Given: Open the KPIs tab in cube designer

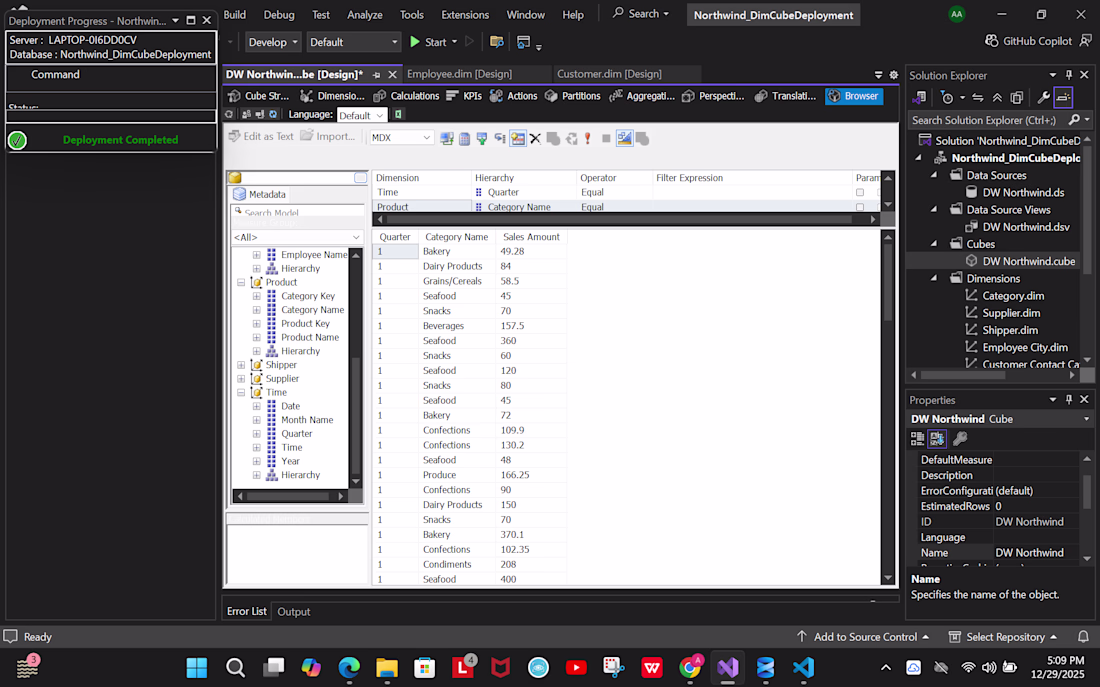Looking at the screenshot, I should click(x=464, y=96).
